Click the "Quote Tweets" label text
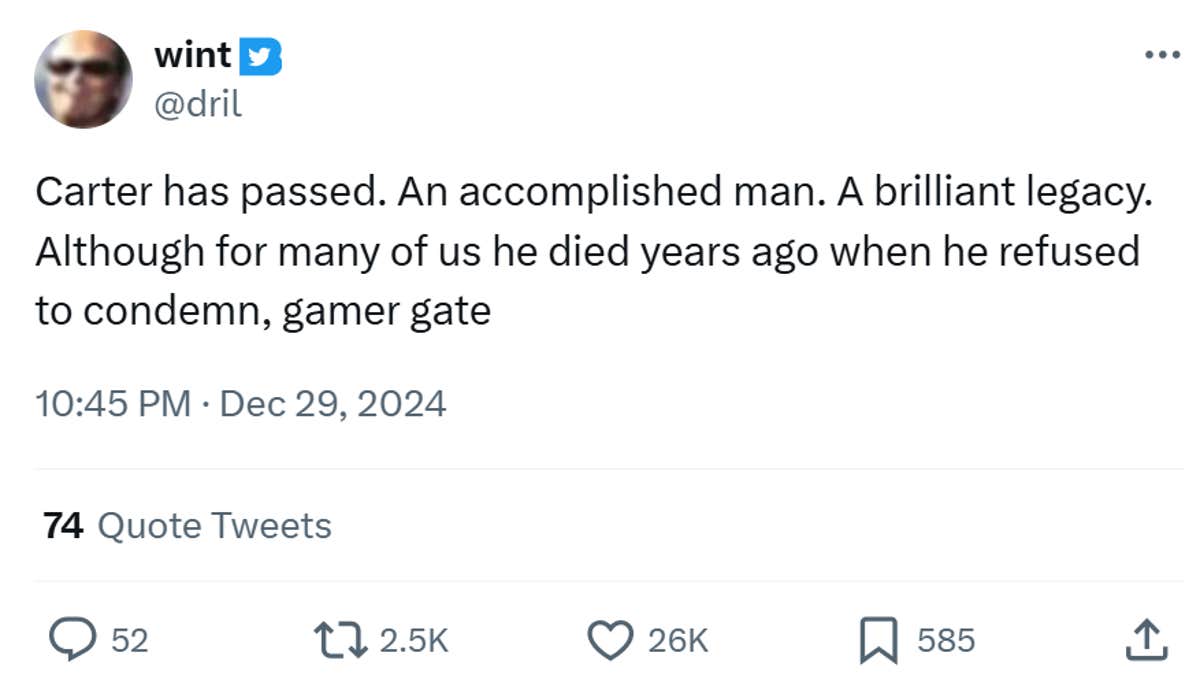Screen dimensions: 1200x686 (x=214, y=525)
